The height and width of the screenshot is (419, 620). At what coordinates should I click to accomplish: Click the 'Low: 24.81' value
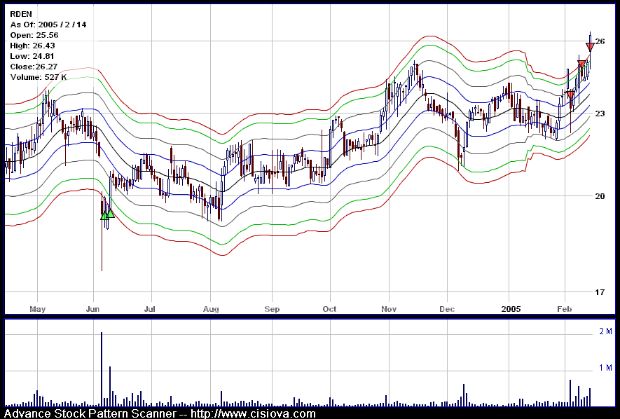tap(32, 56)
